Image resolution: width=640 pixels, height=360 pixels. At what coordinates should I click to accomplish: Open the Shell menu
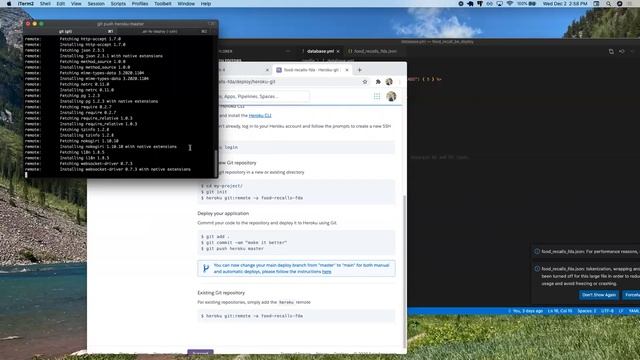[x=45, y=4]
